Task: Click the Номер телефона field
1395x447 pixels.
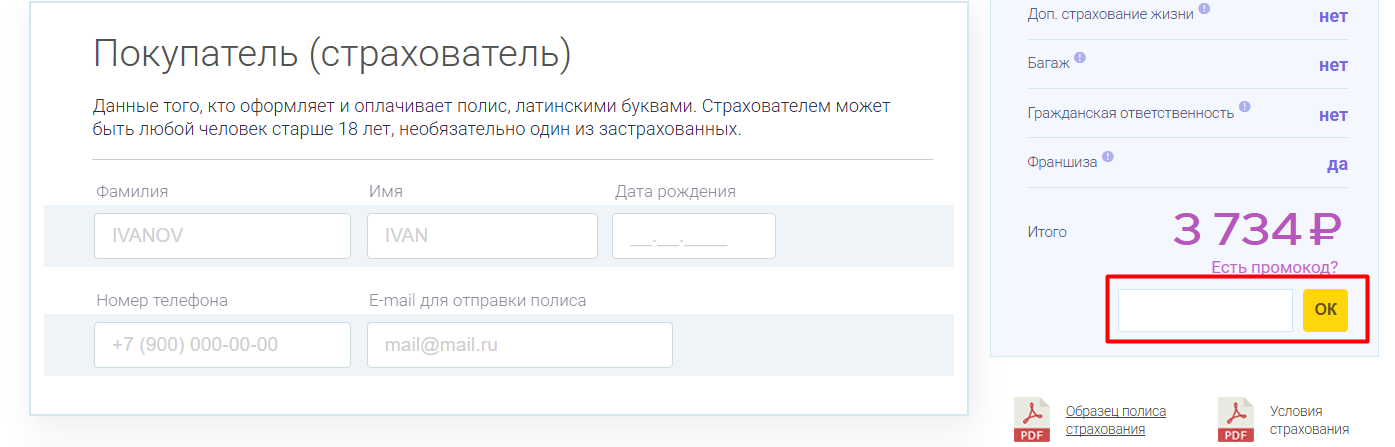Action: click(222, 345)
